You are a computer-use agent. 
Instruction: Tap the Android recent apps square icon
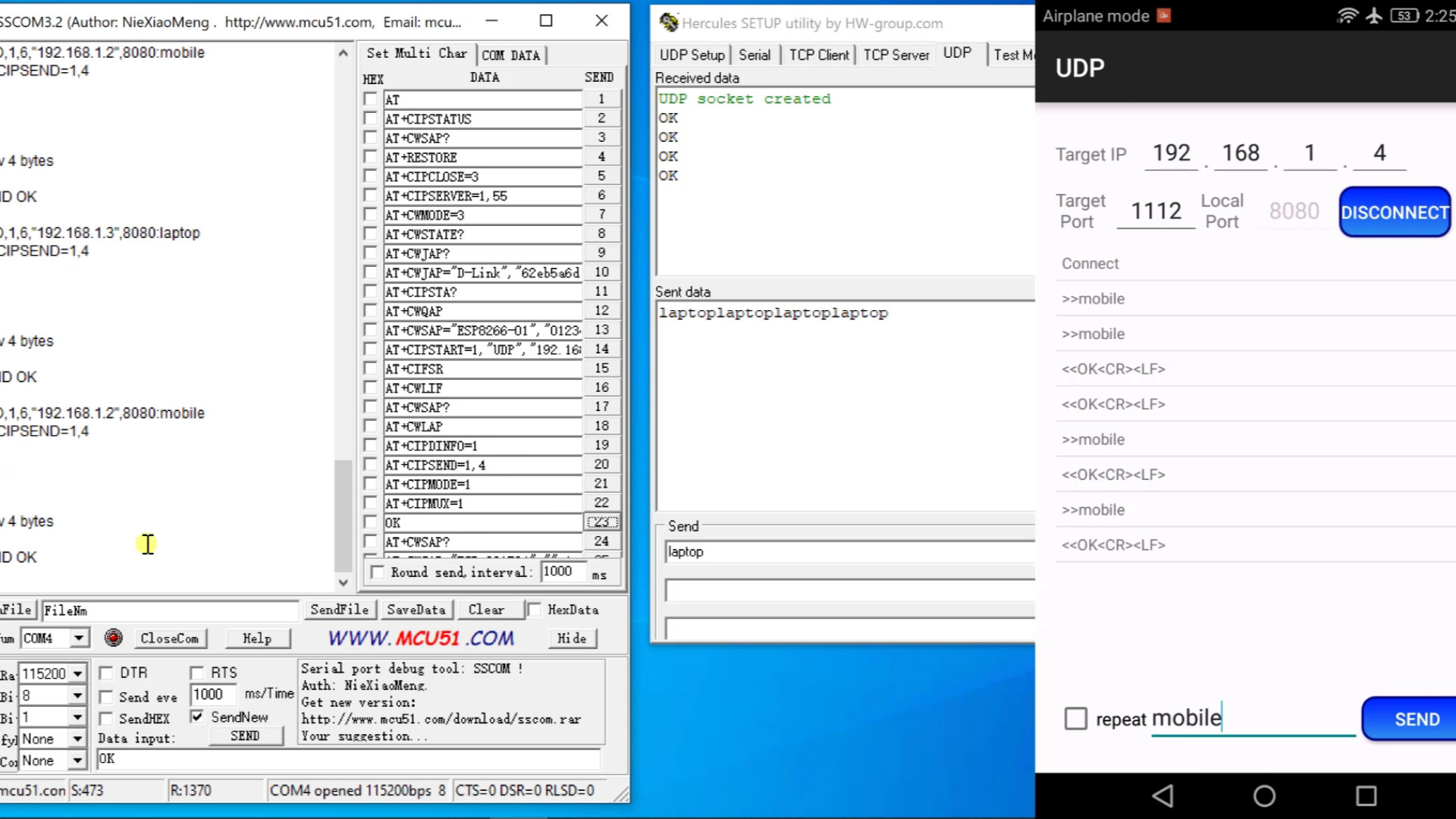point(1366,795)
